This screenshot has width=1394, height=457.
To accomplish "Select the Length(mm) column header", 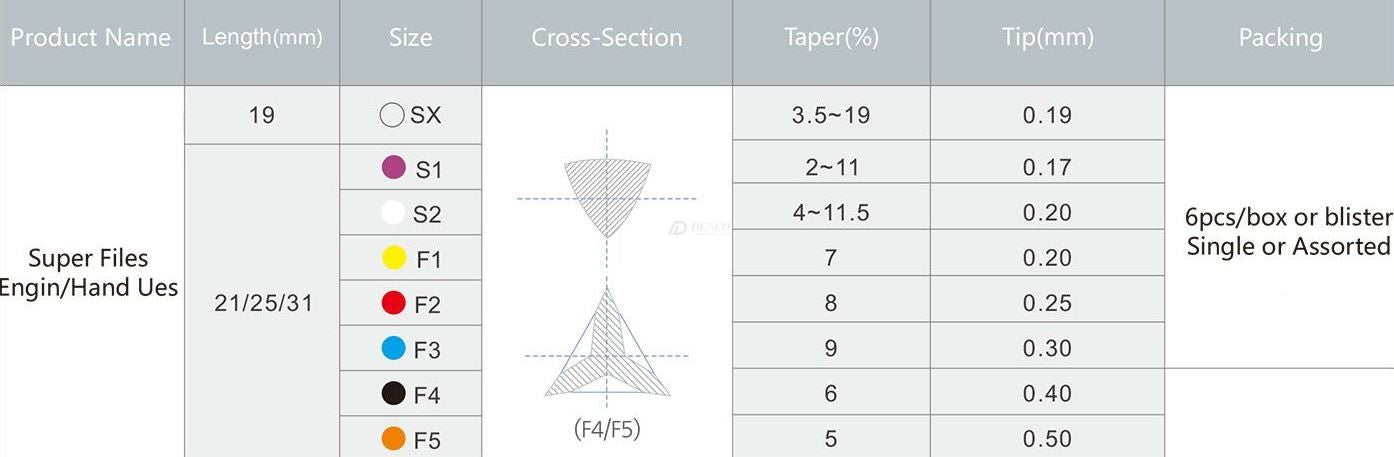I will pos(262,38).
